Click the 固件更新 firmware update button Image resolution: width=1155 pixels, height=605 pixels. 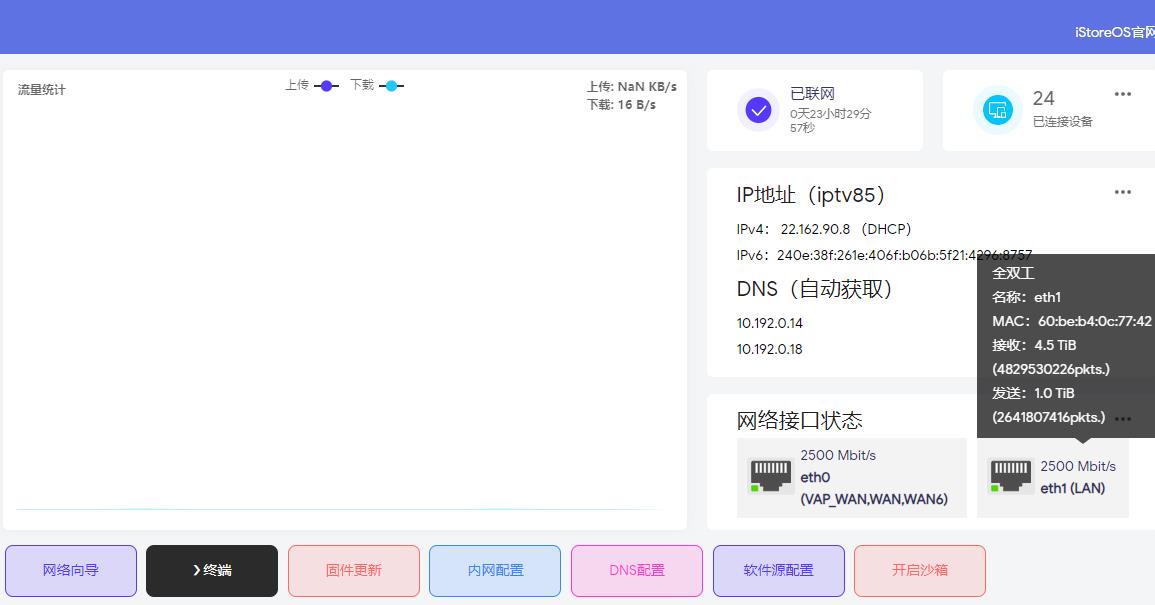(x=354, y=570)
